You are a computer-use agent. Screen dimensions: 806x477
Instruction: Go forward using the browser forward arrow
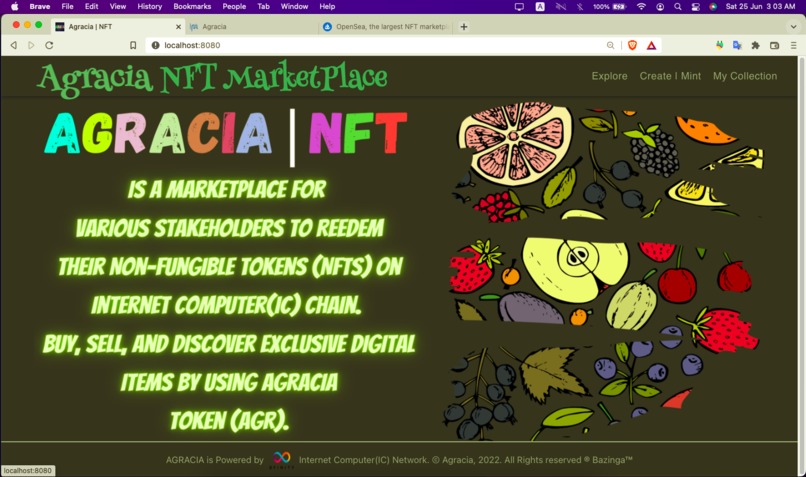(31, 45)
